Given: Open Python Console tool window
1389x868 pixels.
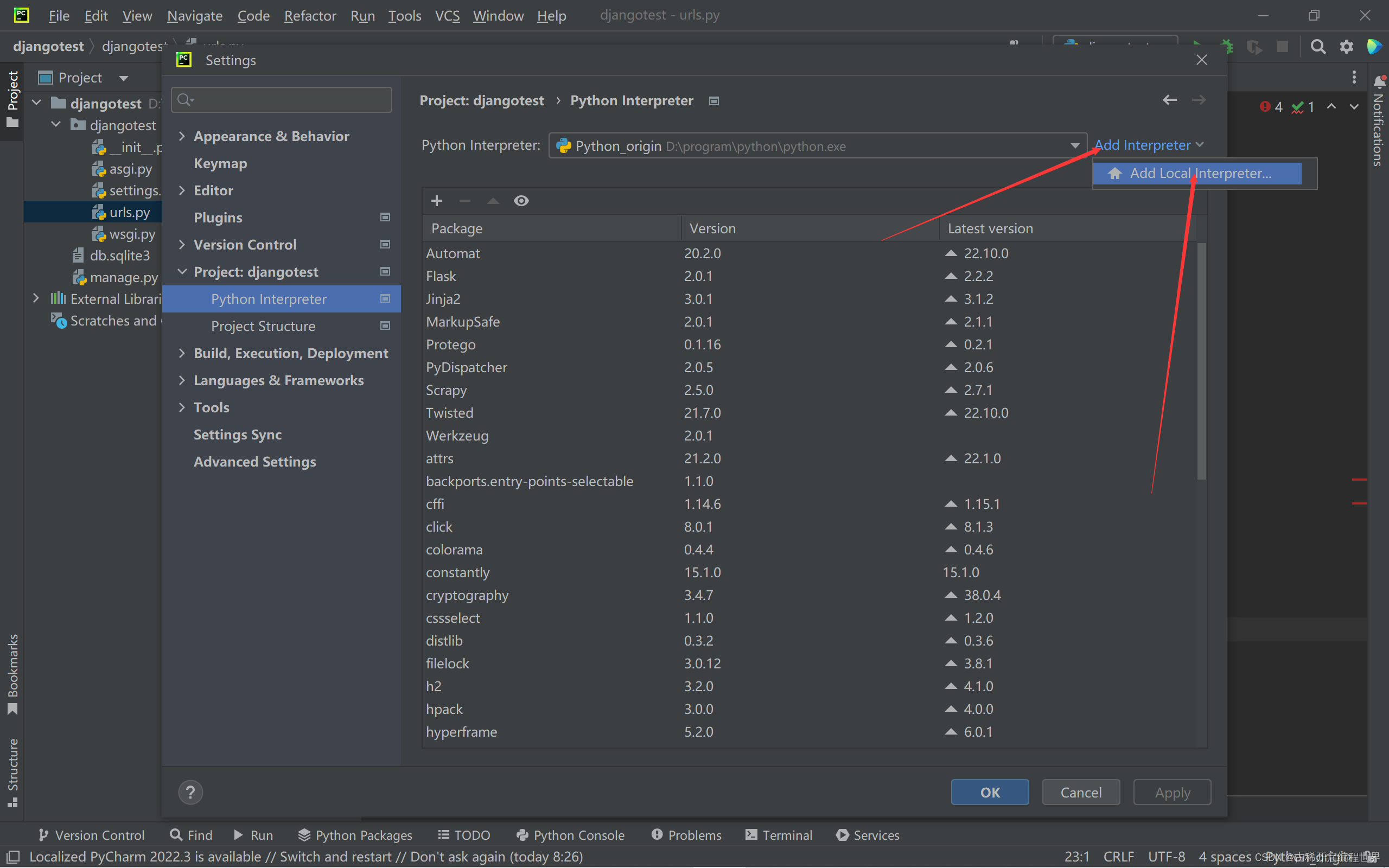Looking at the screenshot, I should pyautogui.click(x=570, y=835).
